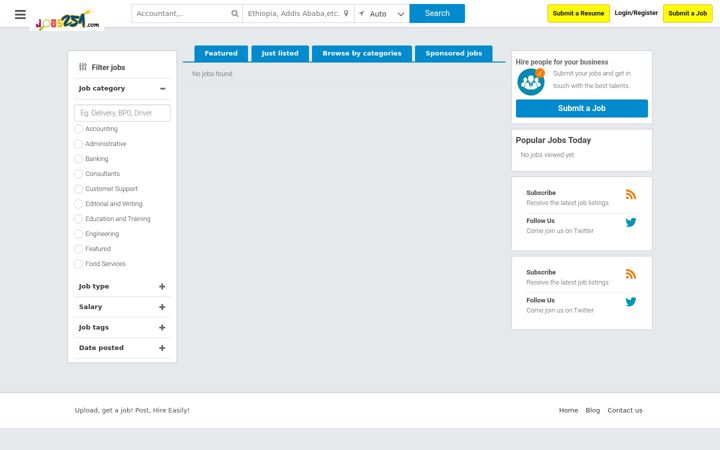720x450 pixels.
Task: Click the Hire people for your business heading
Action: pos(562,62)
